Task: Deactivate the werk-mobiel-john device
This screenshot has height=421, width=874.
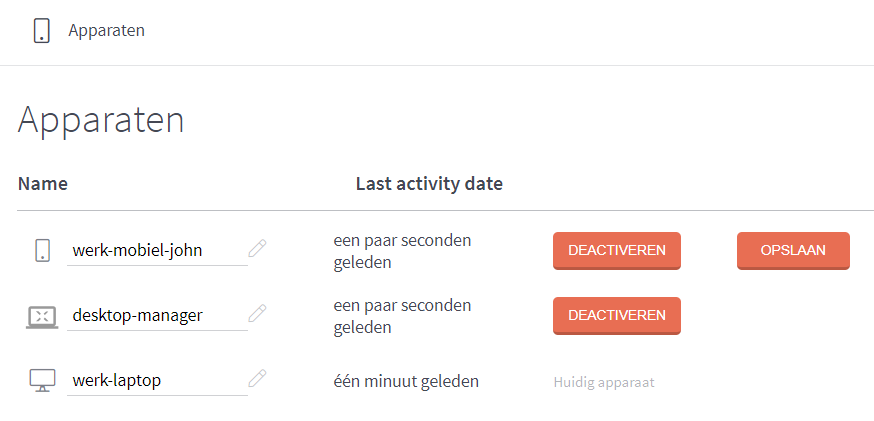Action: 616,250
